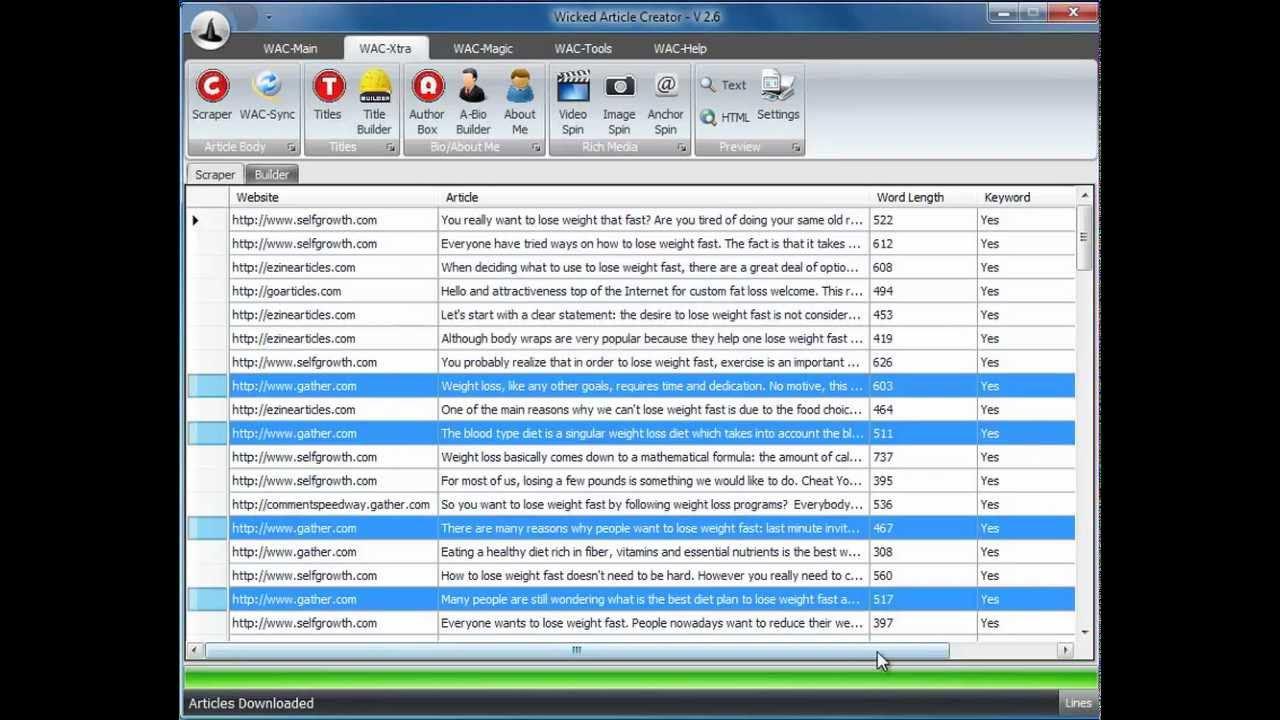Click the word length cell showing 308
This screenshot has height=720, width=1280.
(924, 552)
